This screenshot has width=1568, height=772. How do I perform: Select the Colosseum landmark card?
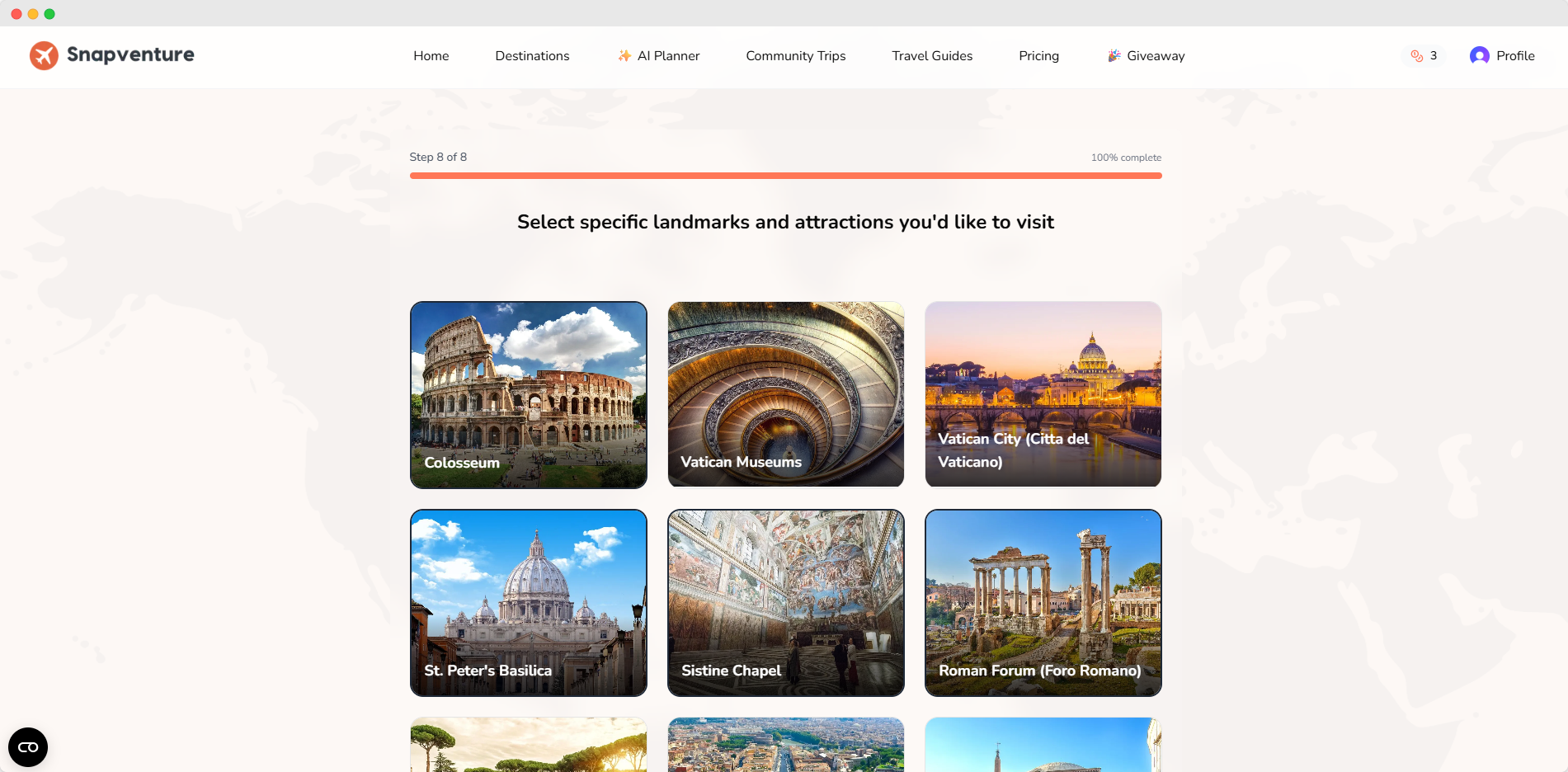(x=529, y=395)
